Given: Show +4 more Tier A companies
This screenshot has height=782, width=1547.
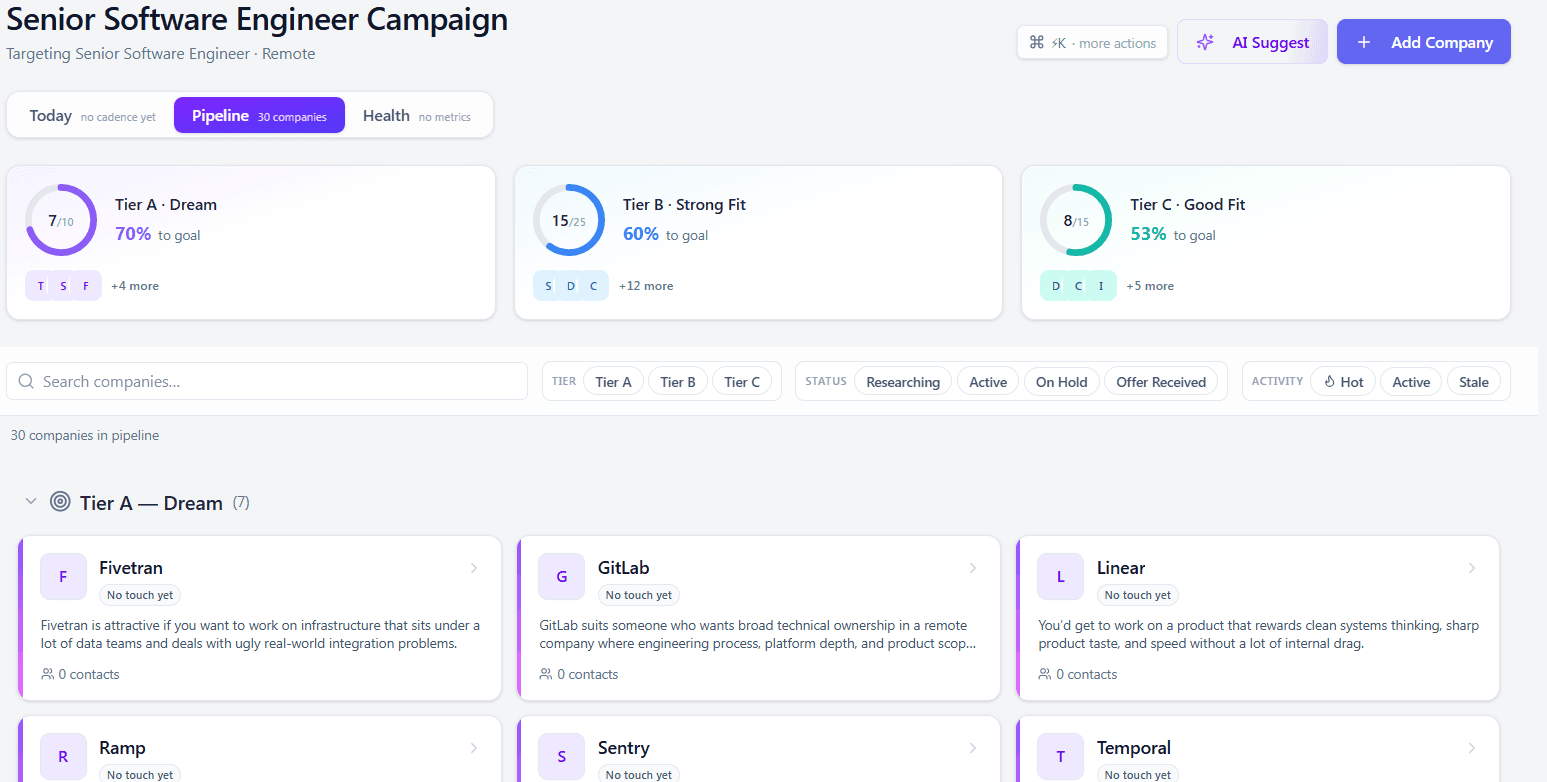Looking at the screenshot, I should [135, 286].
